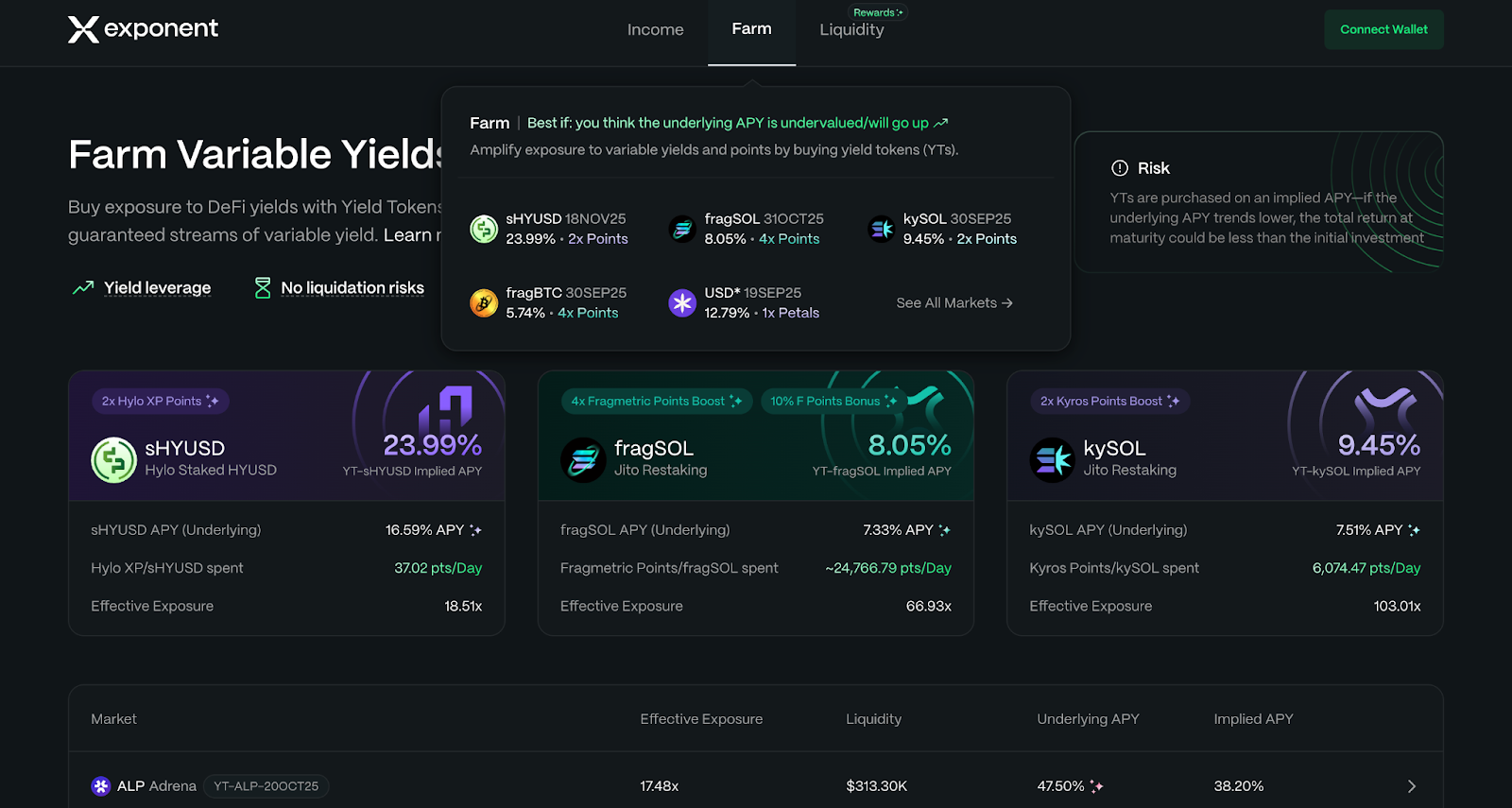Click the 38.20% implied APY cell
Viewport: 1512px width, 808px height.
[1239, 786]
